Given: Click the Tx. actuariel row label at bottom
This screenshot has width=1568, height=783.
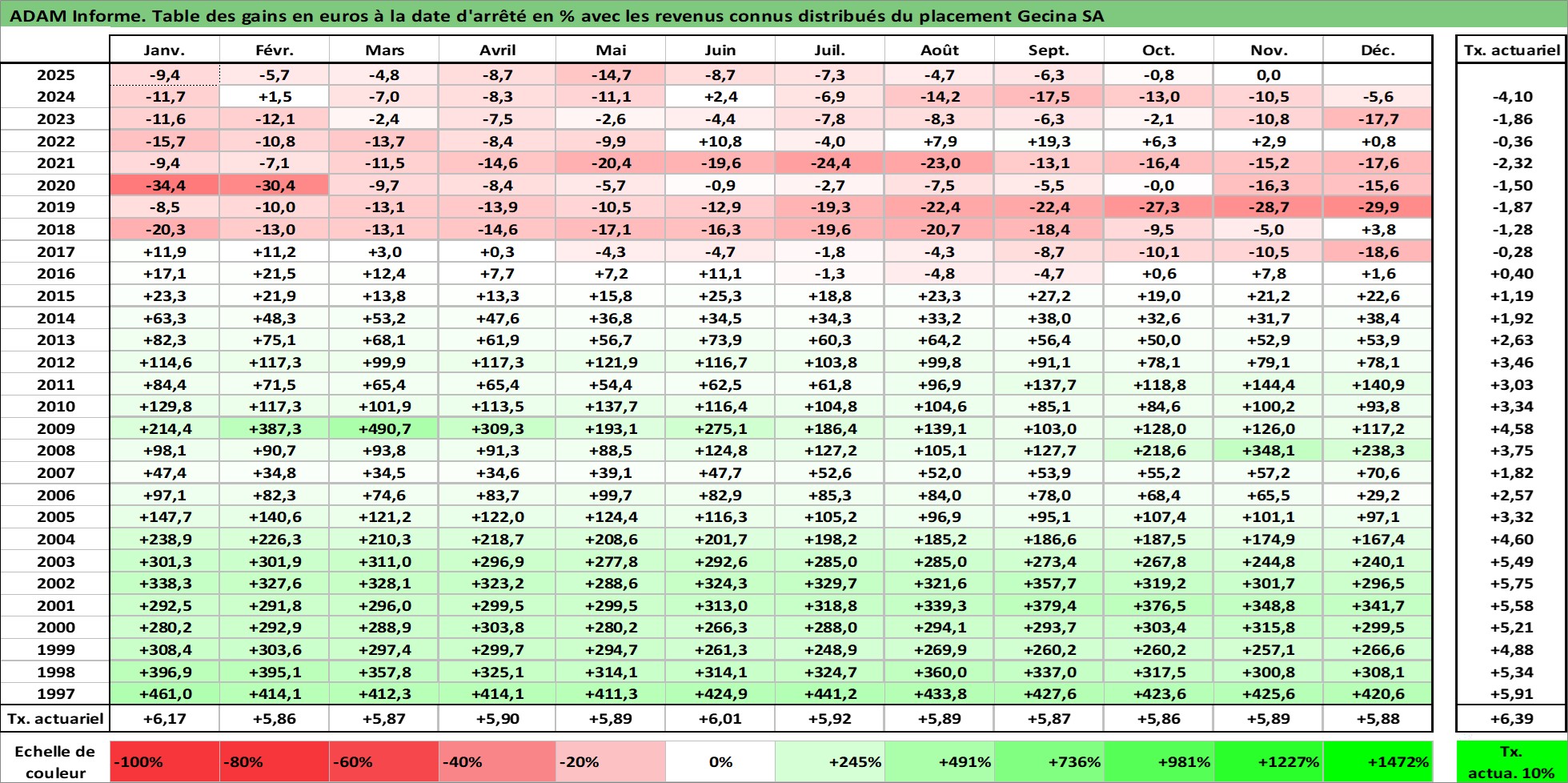Looking at the screenshot, I should 55,718.
